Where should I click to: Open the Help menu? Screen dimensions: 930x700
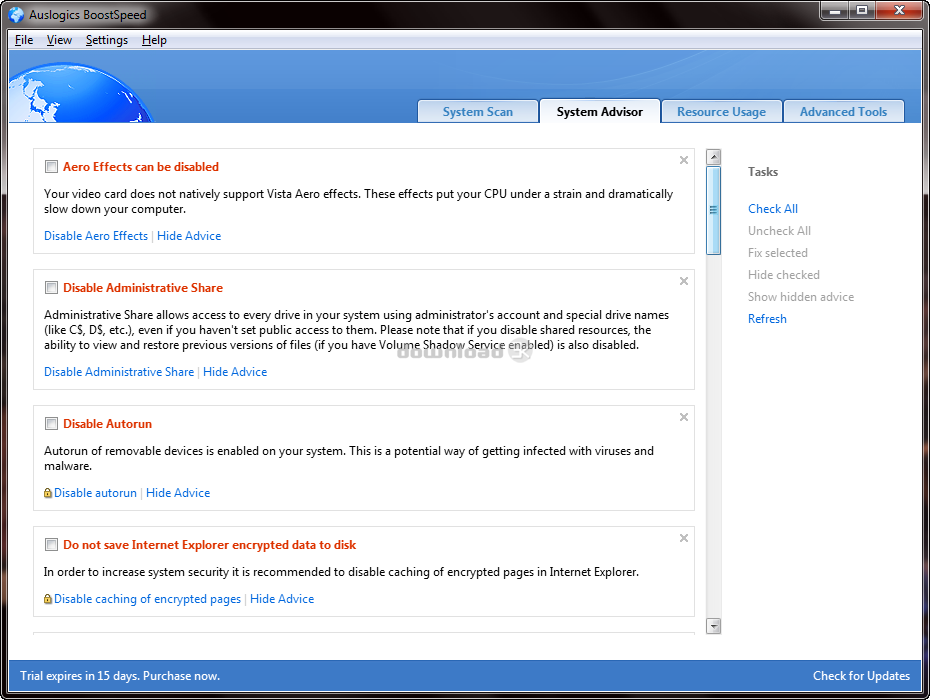tap(154, 40)
